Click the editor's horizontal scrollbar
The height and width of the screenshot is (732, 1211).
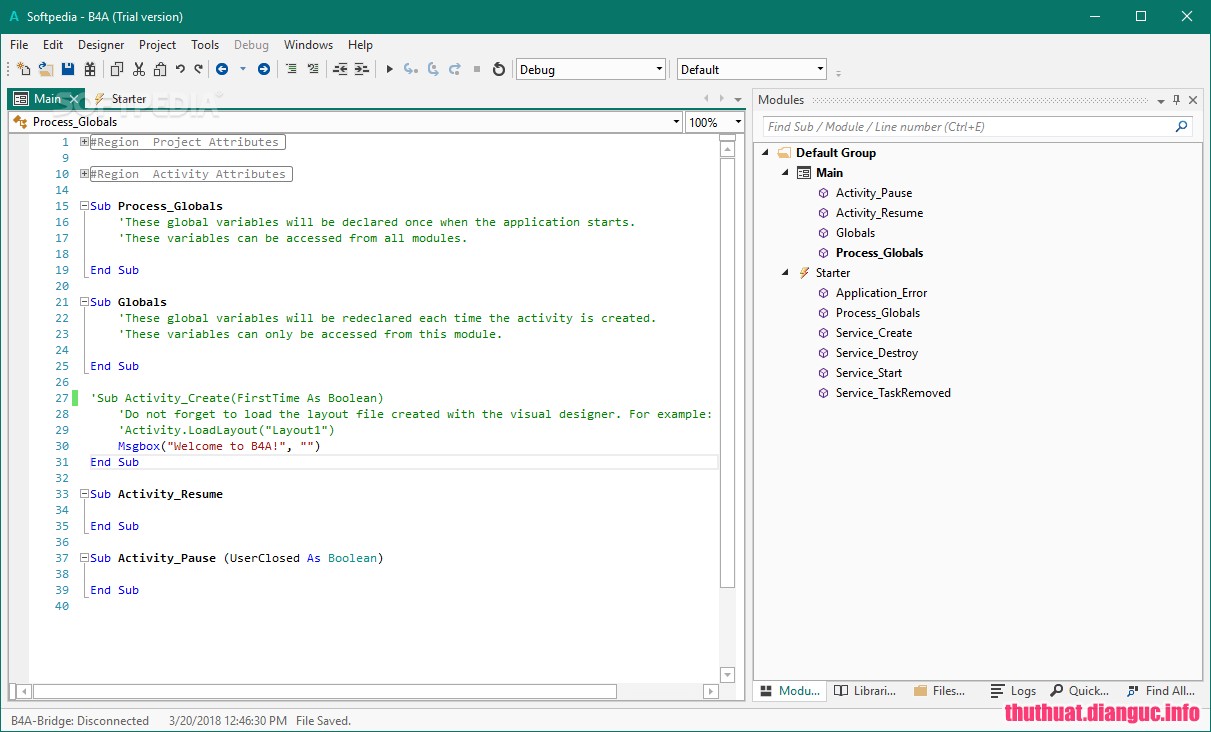[x=325, y=691]
